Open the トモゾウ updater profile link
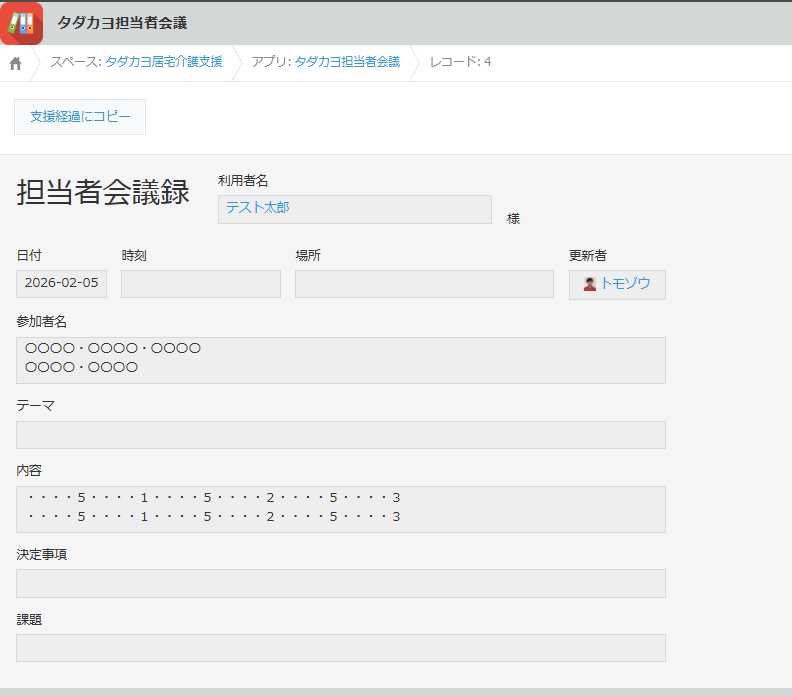 tap(625, 284)
